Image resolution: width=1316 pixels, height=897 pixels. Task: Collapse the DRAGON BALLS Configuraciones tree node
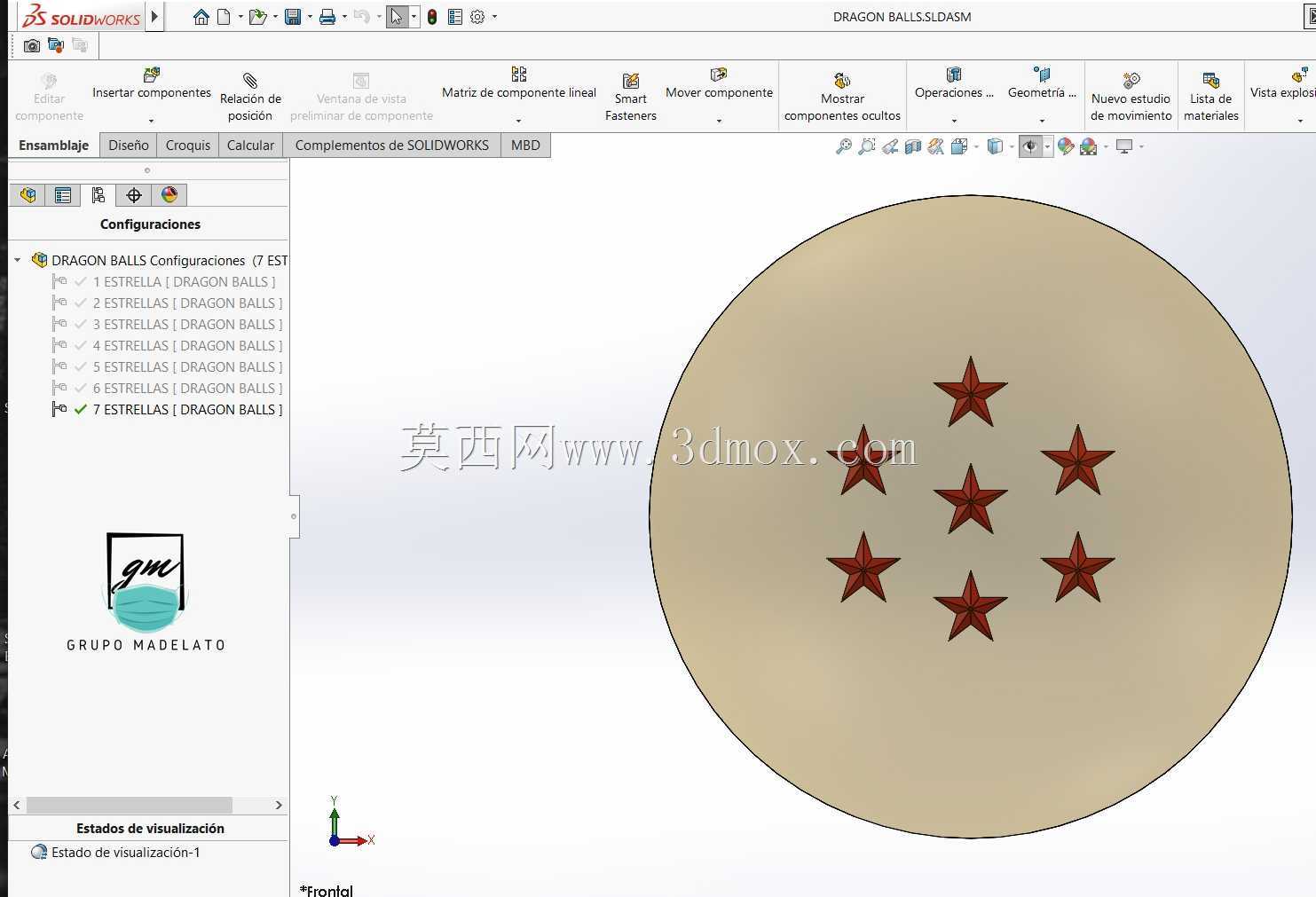(18, 261)
